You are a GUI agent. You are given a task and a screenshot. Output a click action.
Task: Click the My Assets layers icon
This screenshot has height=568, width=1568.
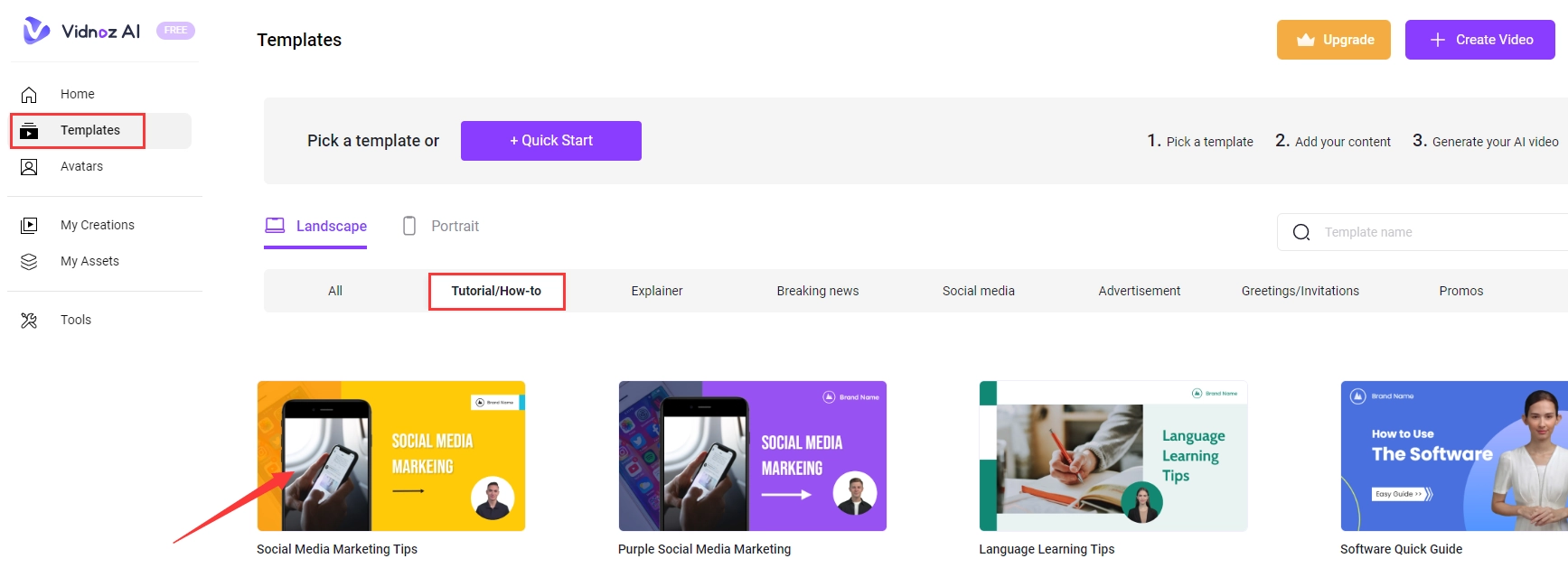(29, 262)
